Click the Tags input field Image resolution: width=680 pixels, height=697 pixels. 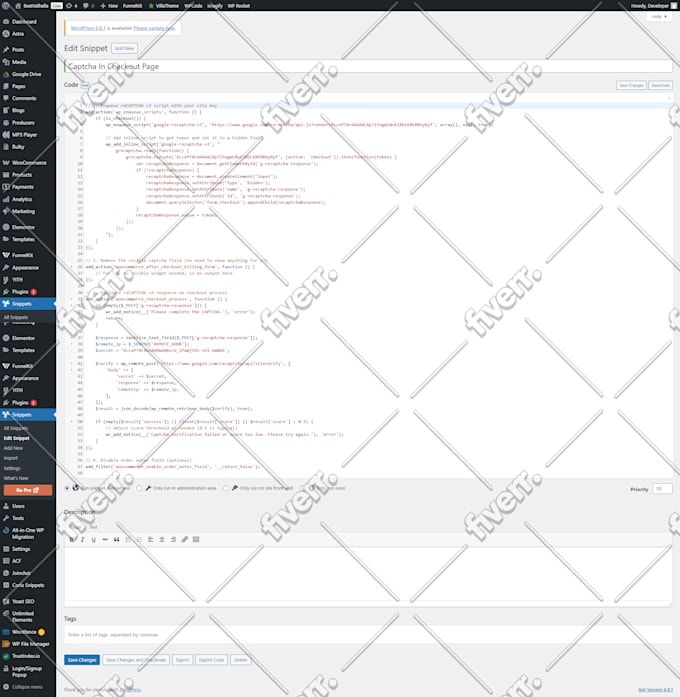[368, 635]
